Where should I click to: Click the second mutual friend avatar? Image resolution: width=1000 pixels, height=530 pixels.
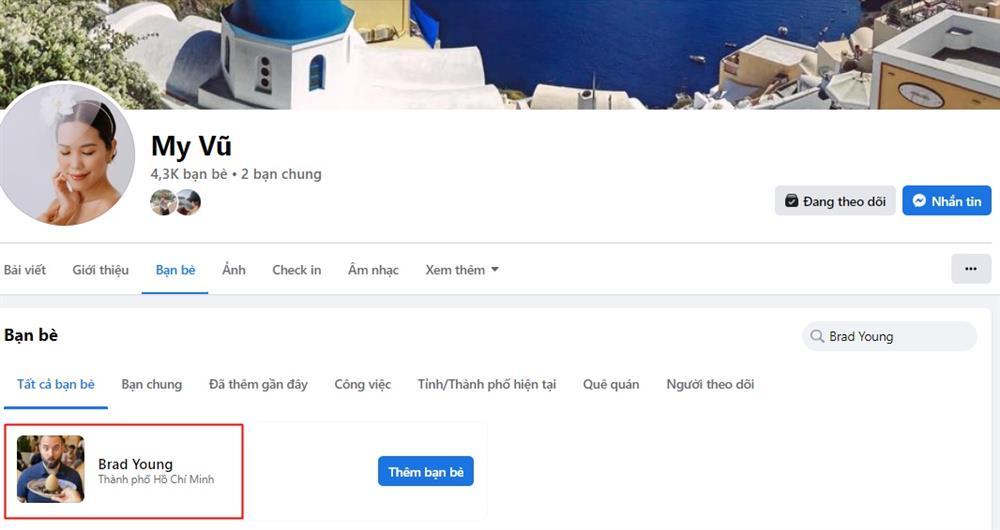click(189, 202)
